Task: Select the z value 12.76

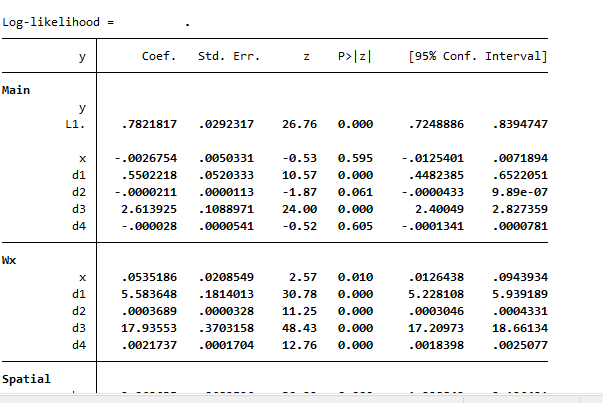Action: click(300, 345)
